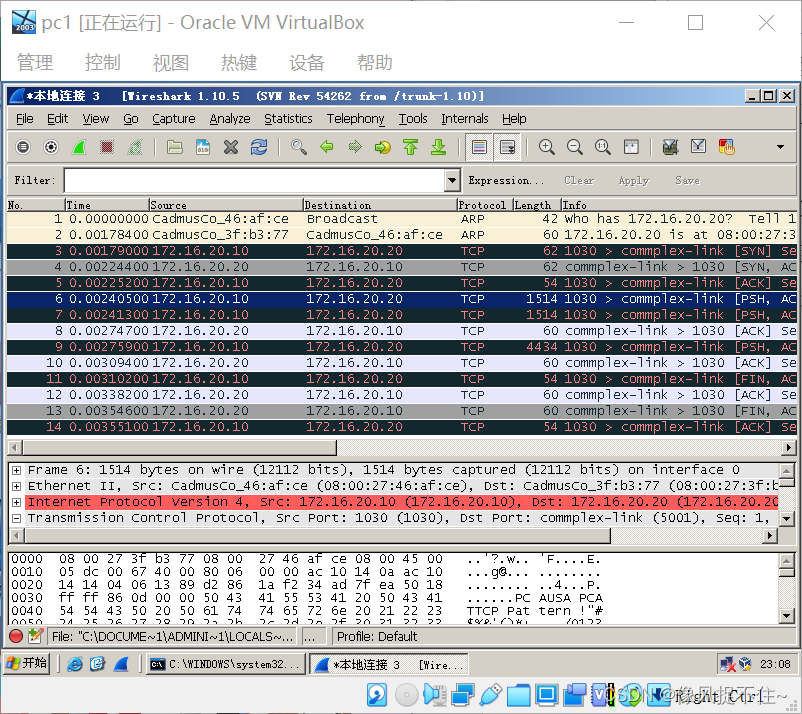802x714 pixels.
Task: Switch to C:\WINDOWS\system32 taskbar window
Action: pyautogui.click(x=226, y=664)
